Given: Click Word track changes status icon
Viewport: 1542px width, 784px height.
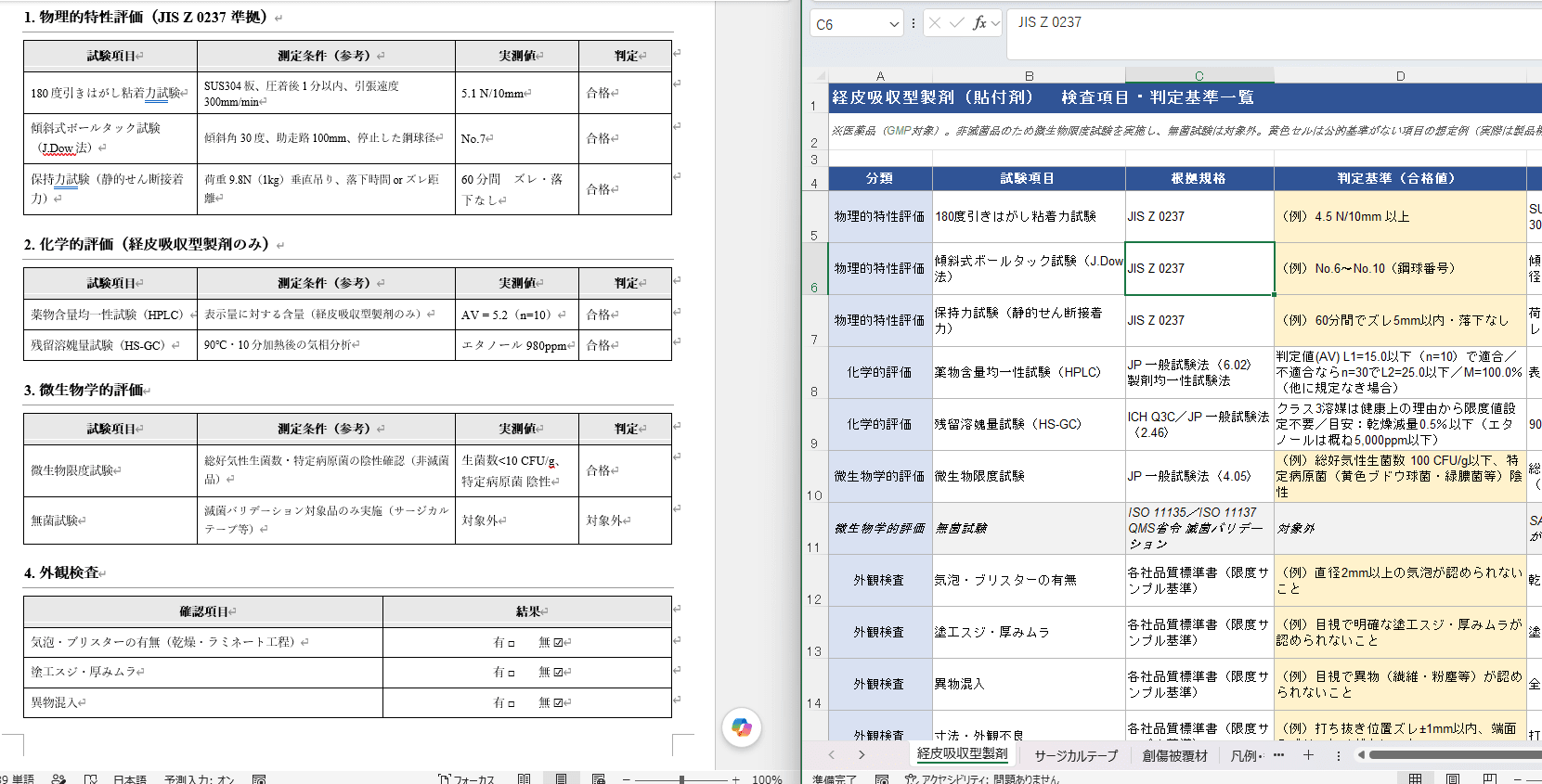Looking at the screenshot, I should (58, 778).
